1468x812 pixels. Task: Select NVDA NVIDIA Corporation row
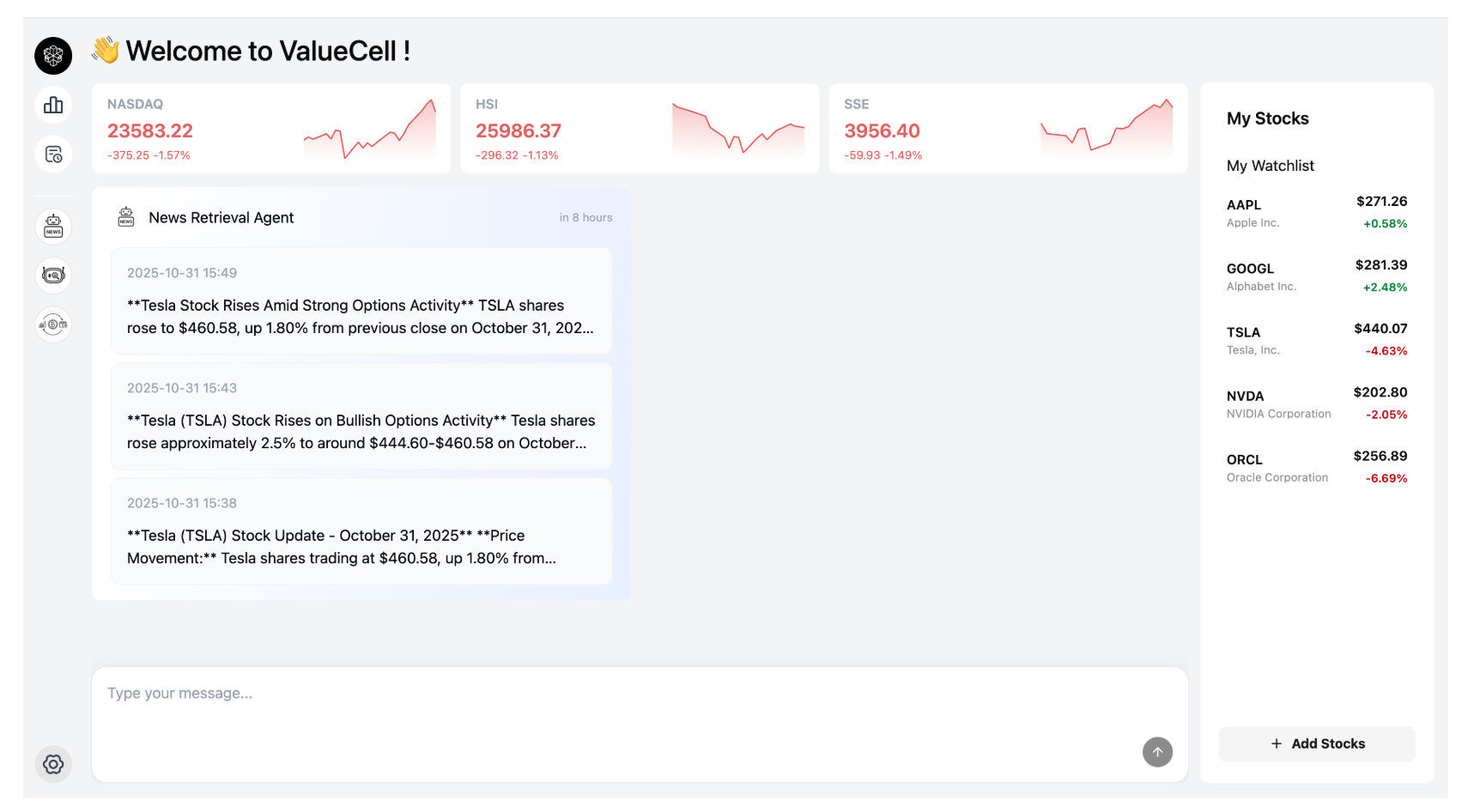(x=1316, y=403)
